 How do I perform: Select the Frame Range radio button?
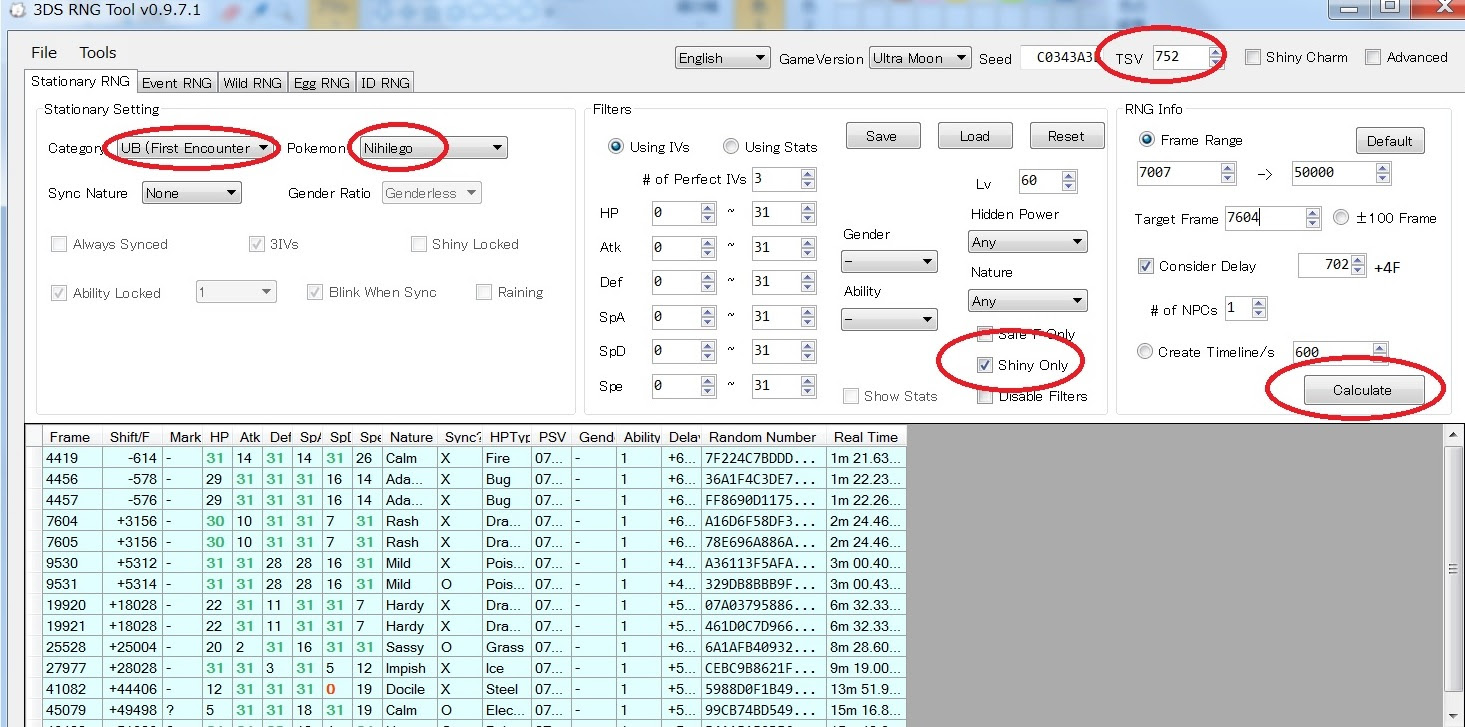click(x=1146, y=140)
